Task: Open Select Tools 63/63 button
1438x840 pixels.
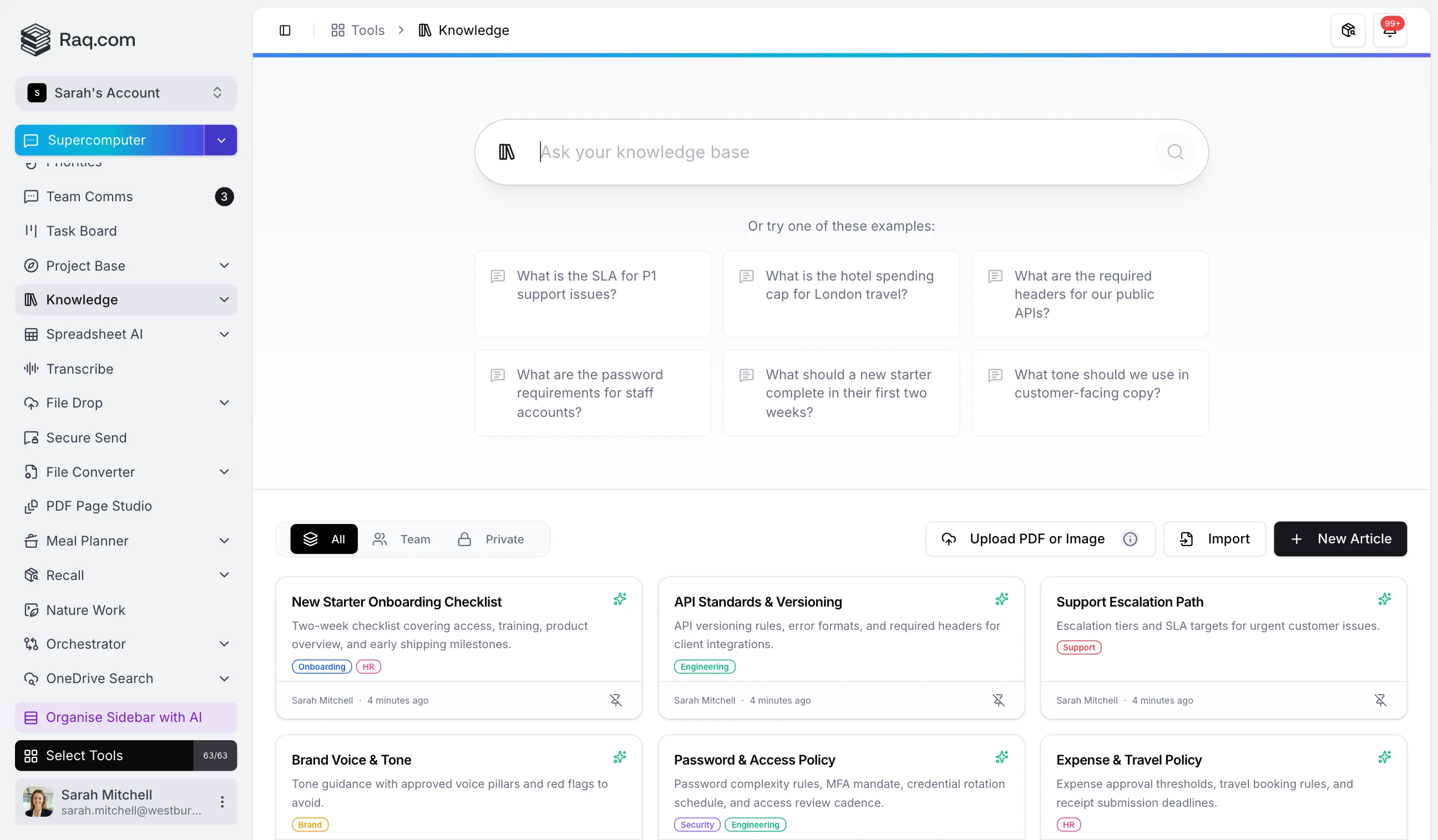Action: tap(126, 756)
